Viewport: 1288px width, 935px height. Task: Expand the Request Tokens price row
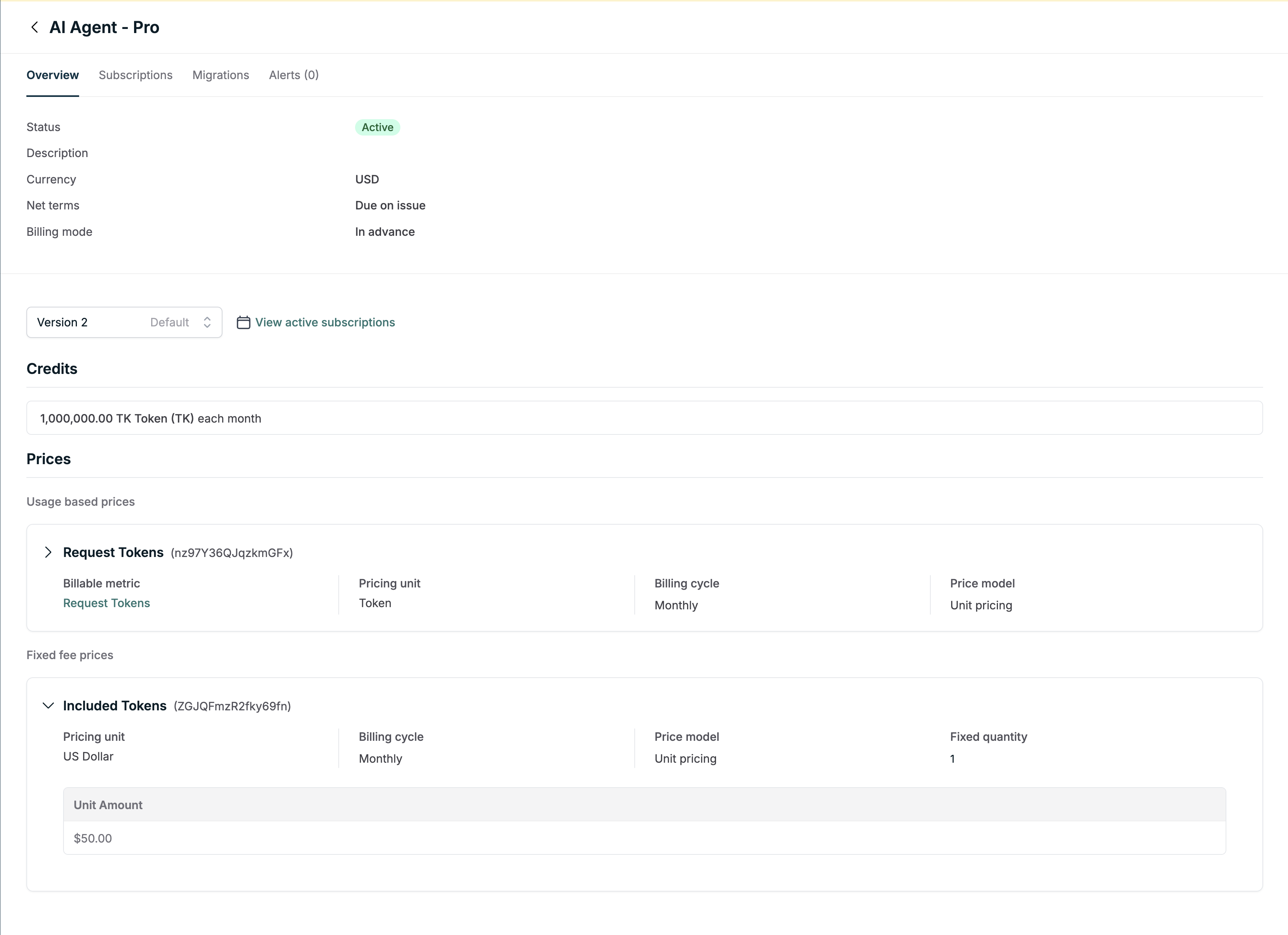(48, 553)
